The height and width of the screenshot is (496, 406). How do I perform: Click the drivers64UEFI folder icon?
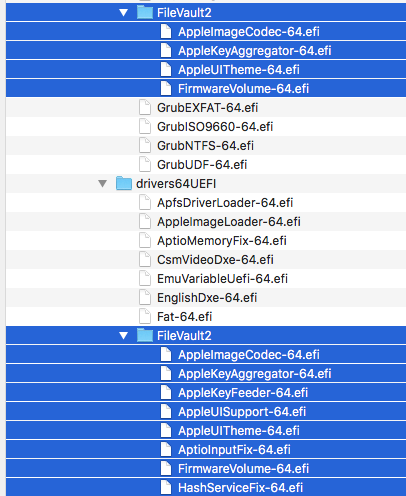coord(124,184)
